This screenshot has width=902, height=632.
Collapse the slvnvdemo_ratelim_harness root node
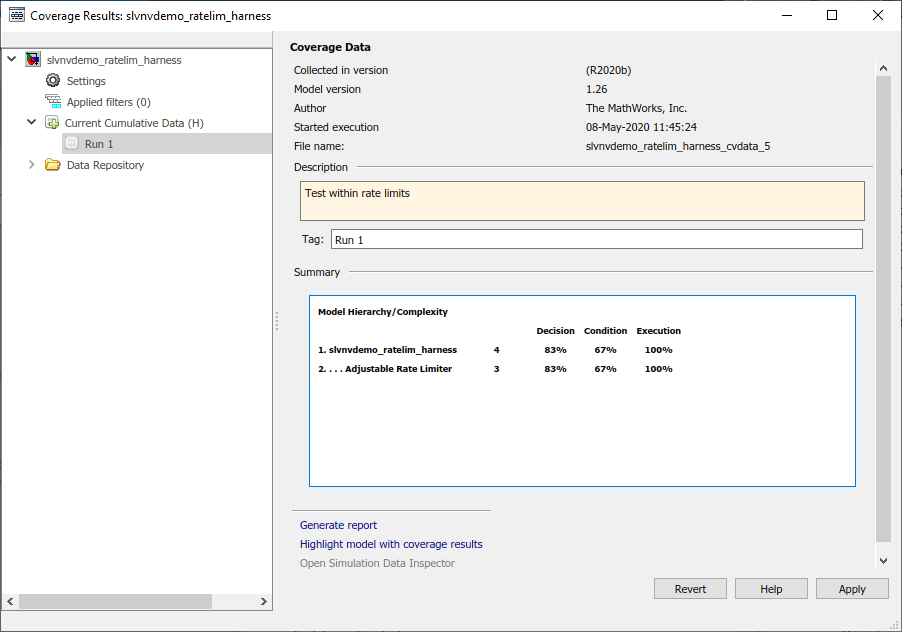[12, 60]
